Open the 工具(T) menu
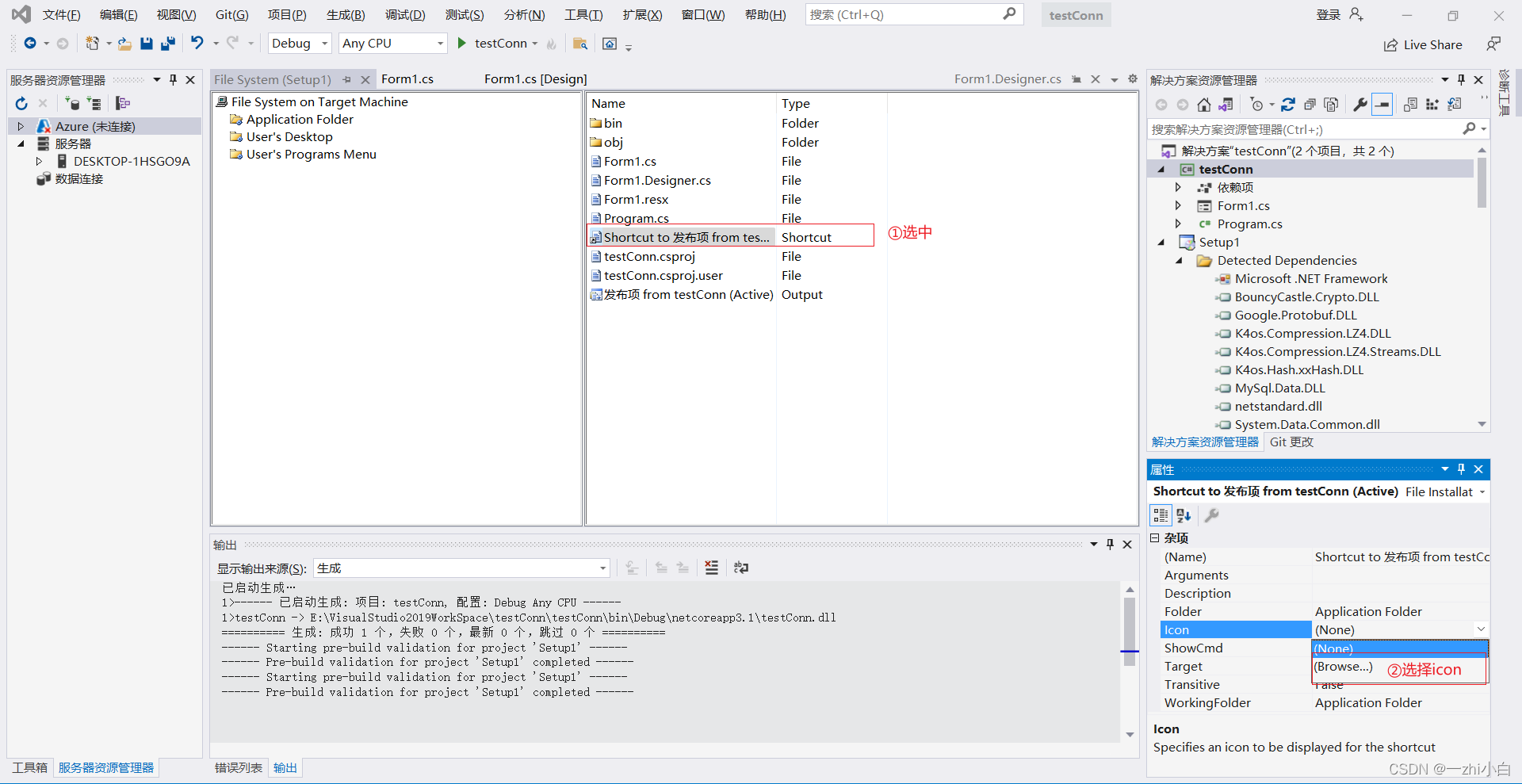Image resolution: width=1522 pixels, height=784 pixels. (x=583, y=15)
